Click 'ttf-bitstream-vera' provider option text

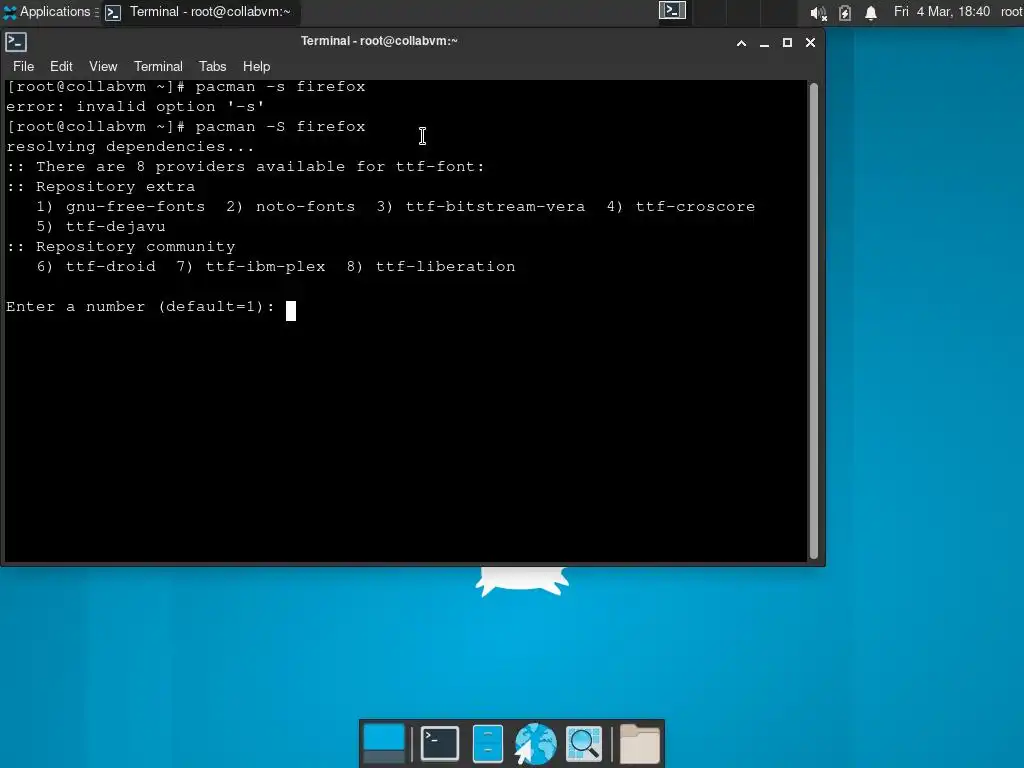point(495,206)
